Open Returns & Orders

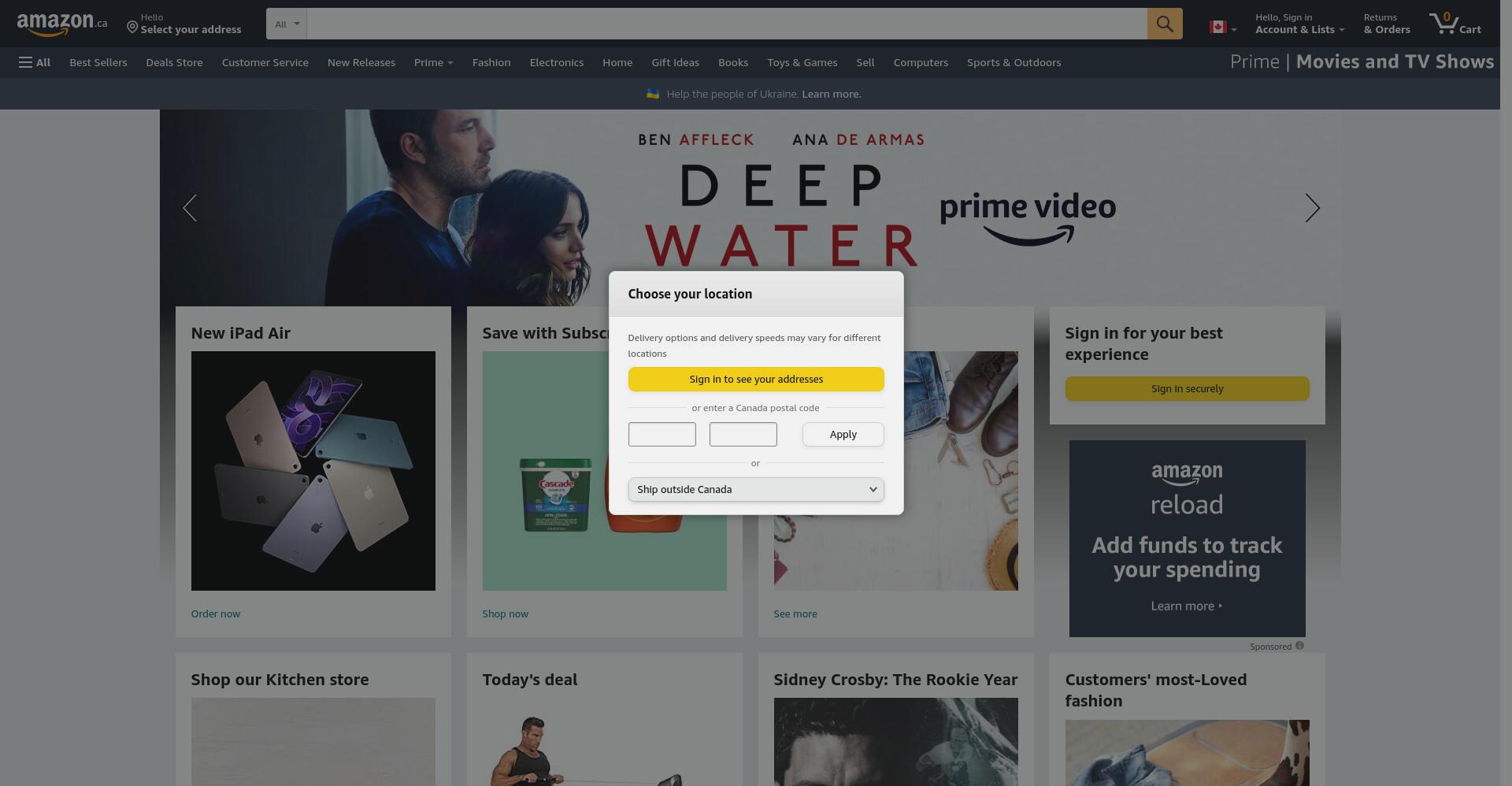1387,24
